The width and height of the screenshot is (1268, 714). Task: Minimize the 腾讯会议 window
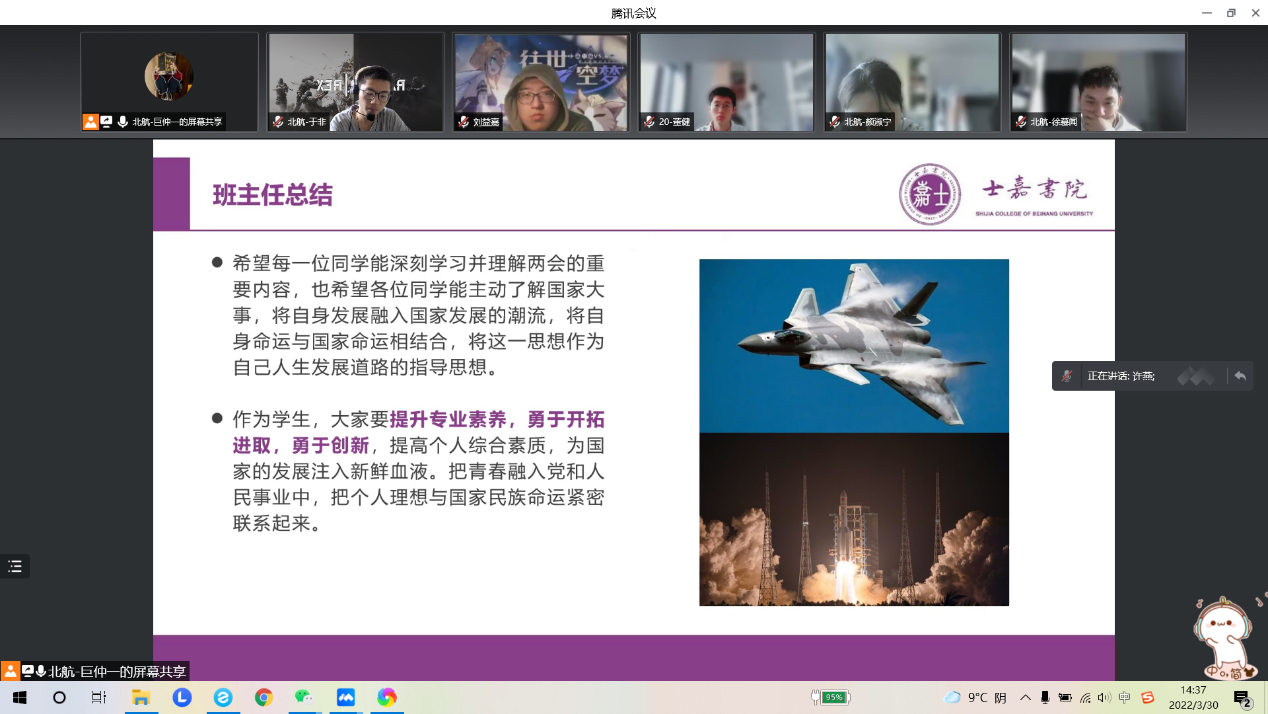1206,12
